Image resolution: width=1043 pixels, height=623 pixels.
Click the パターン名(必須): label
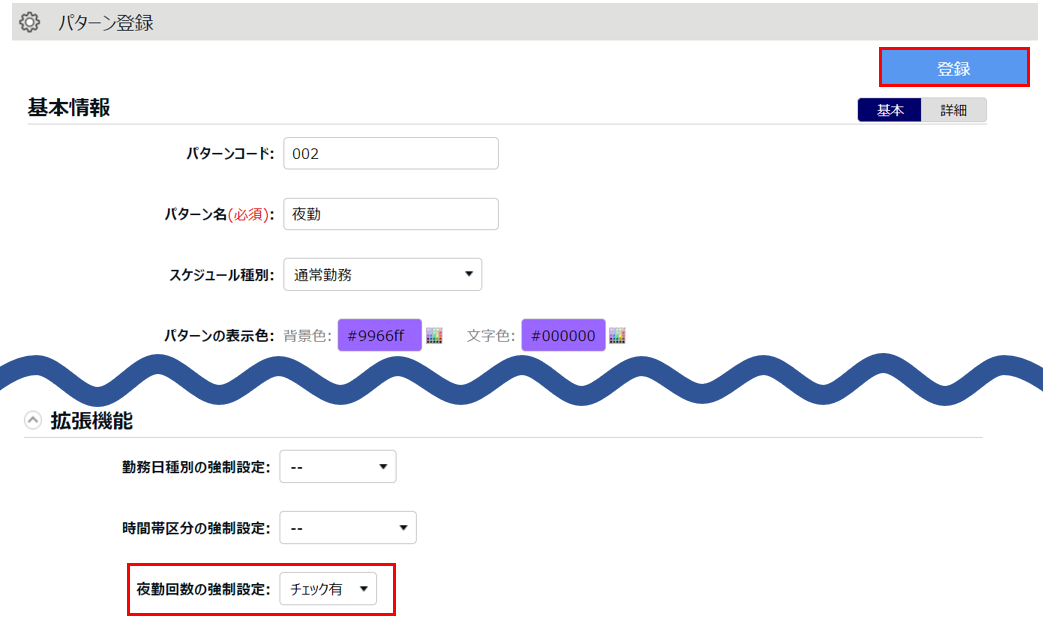pos(220,214)
